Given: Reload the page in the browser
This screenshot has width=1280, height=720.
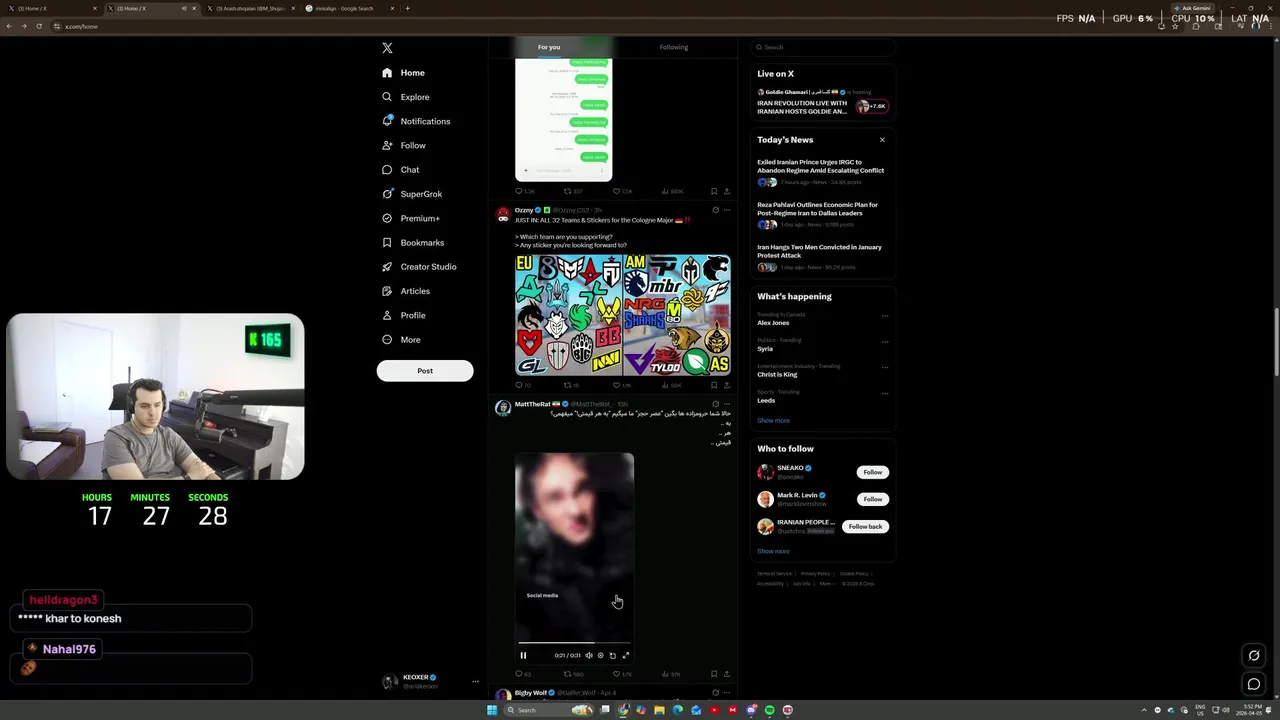Looking at the screenshot, I should tap(39, 26).
